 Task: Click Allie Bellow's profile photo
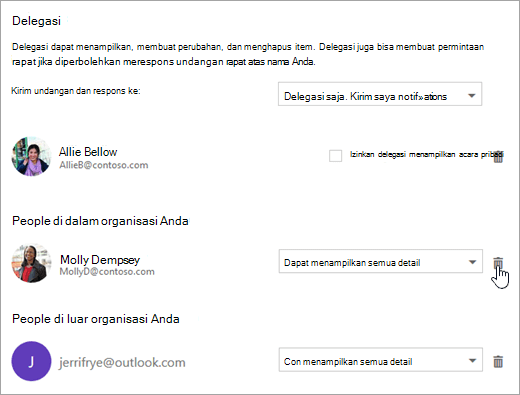click(x=31, y=156)
